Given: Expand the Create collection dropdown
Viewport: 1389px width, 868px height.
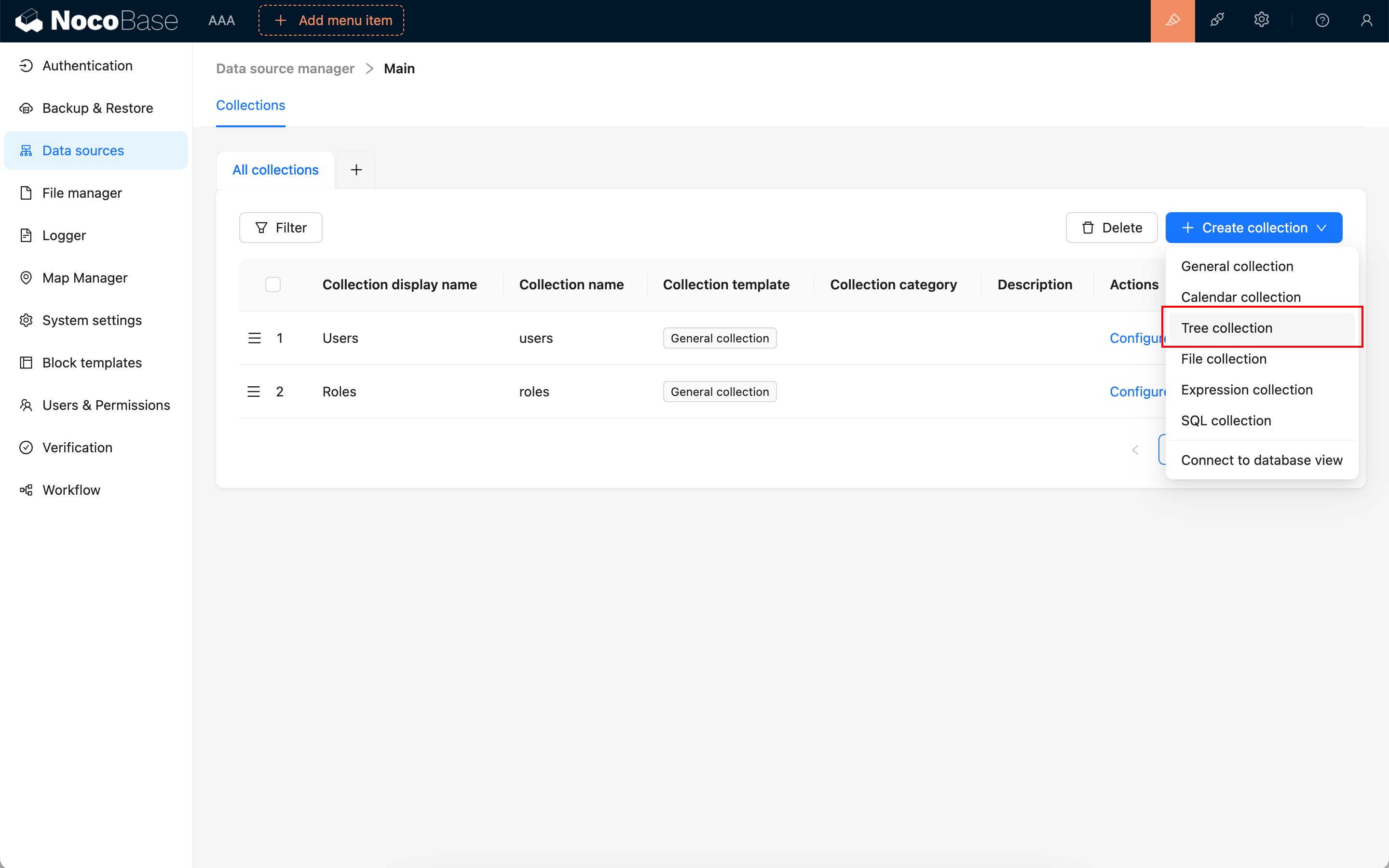Looking at the screenshot, I should click(x=1253, y=228).
